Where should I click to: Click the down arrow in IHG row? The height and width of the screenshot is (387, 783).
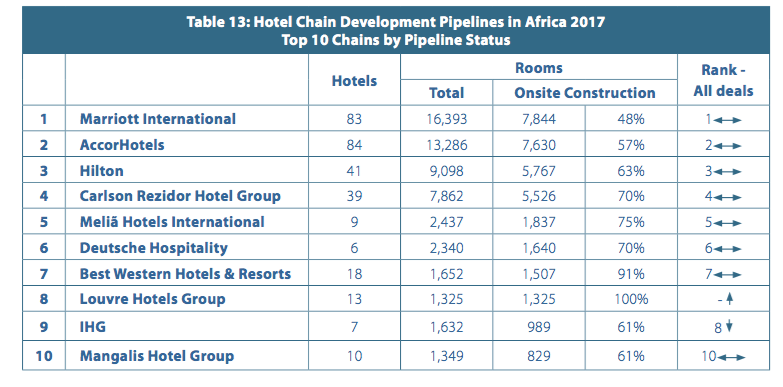729,327
